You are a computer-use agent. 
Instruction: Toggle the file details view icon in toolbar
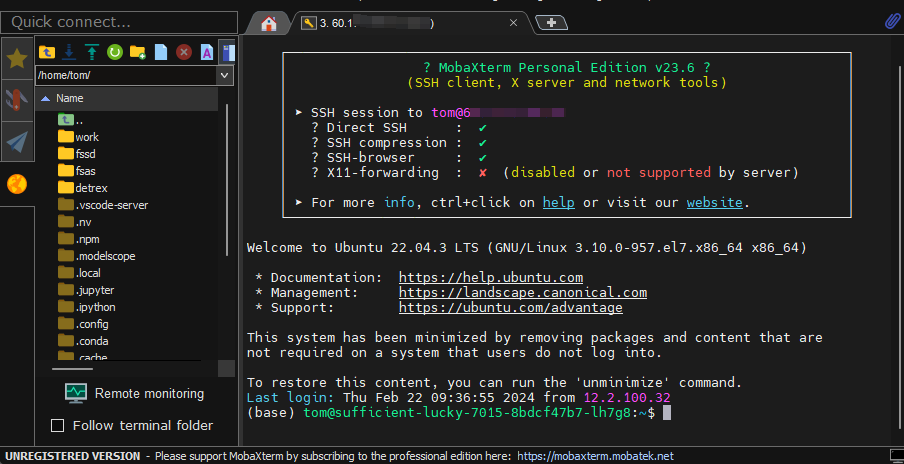point(228,52)
